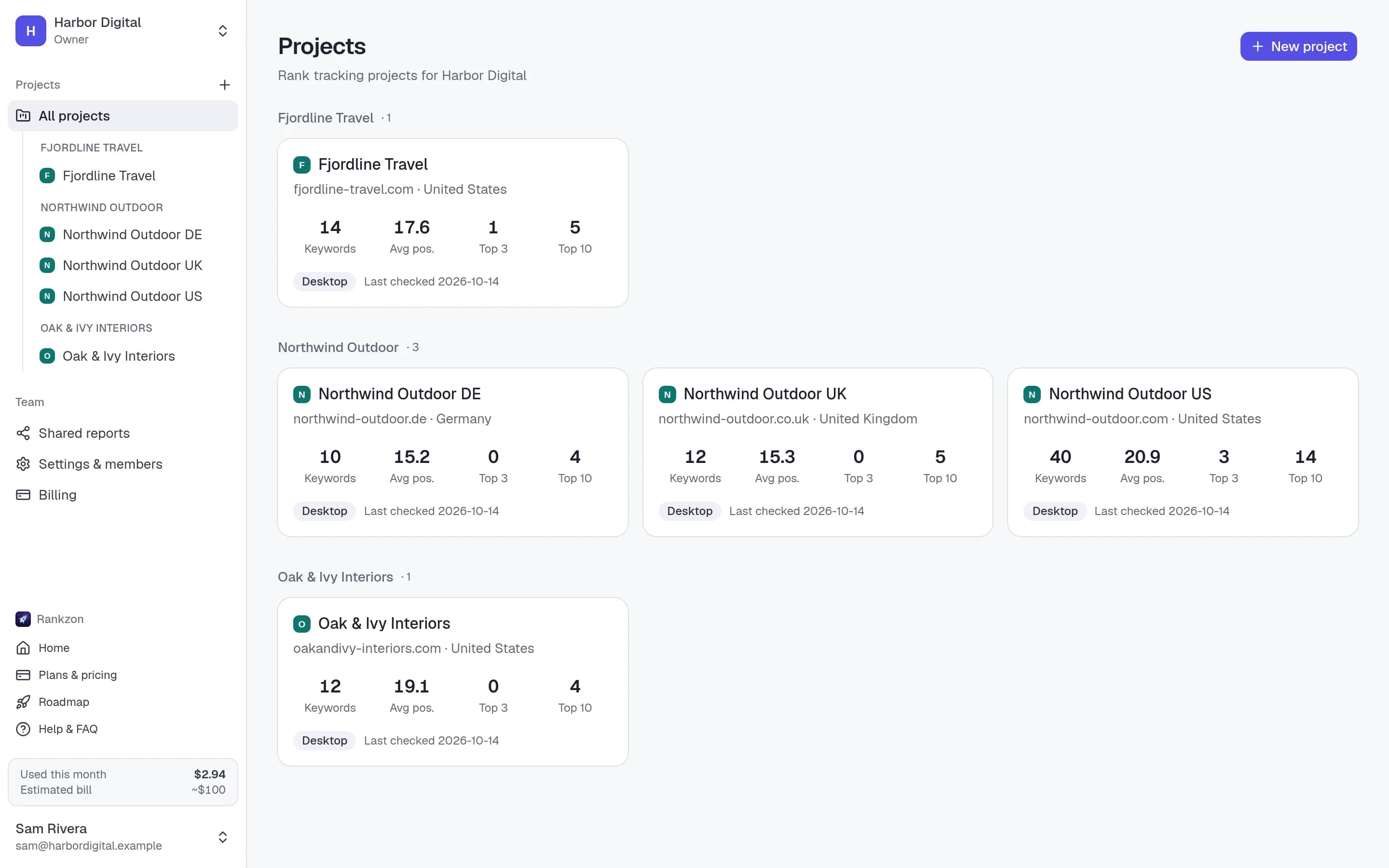
Task: Open the Roadmap link
Action: 64,702
